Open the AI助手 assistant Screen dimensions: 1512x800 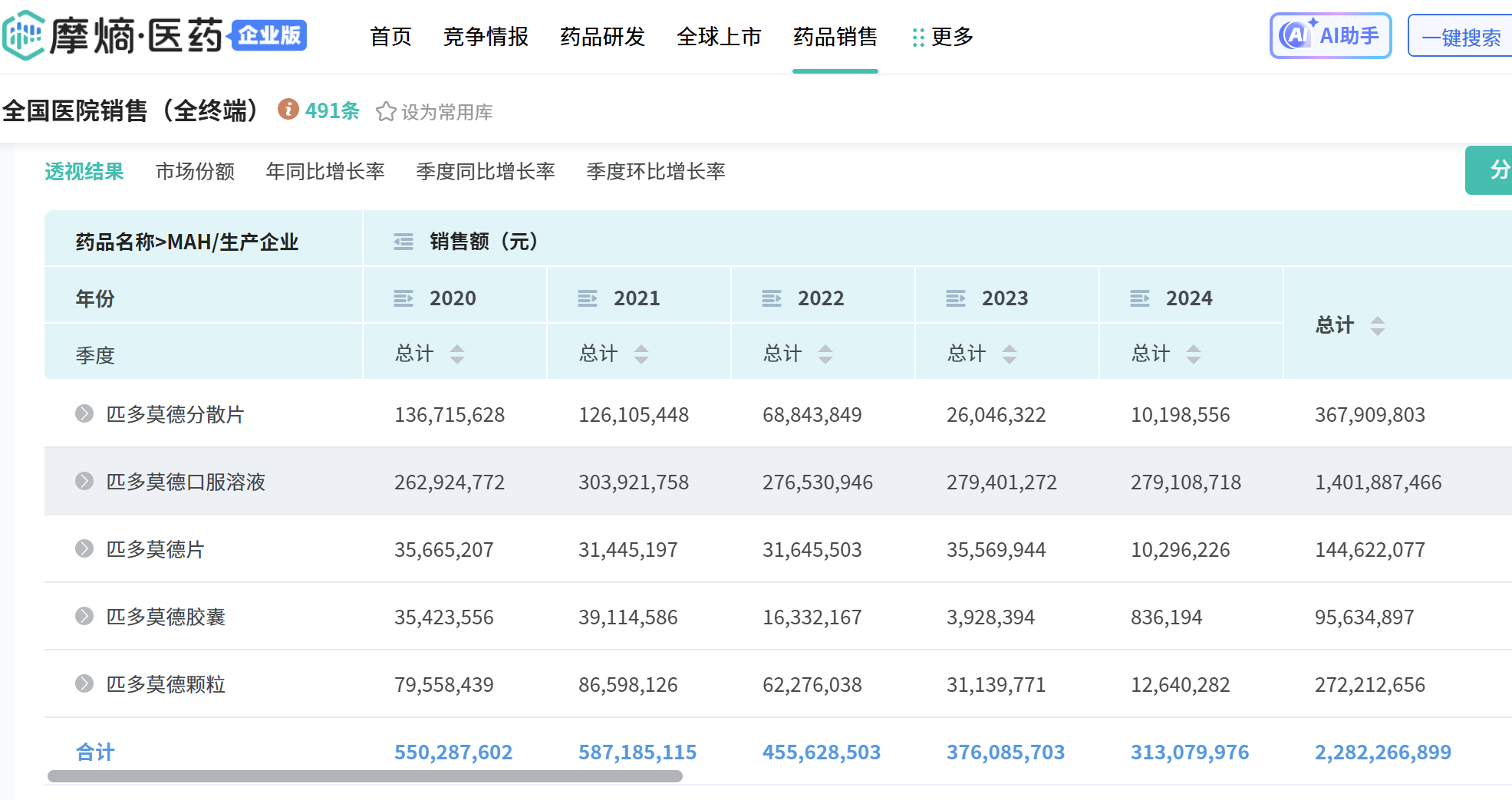(x=1330, y=36)
